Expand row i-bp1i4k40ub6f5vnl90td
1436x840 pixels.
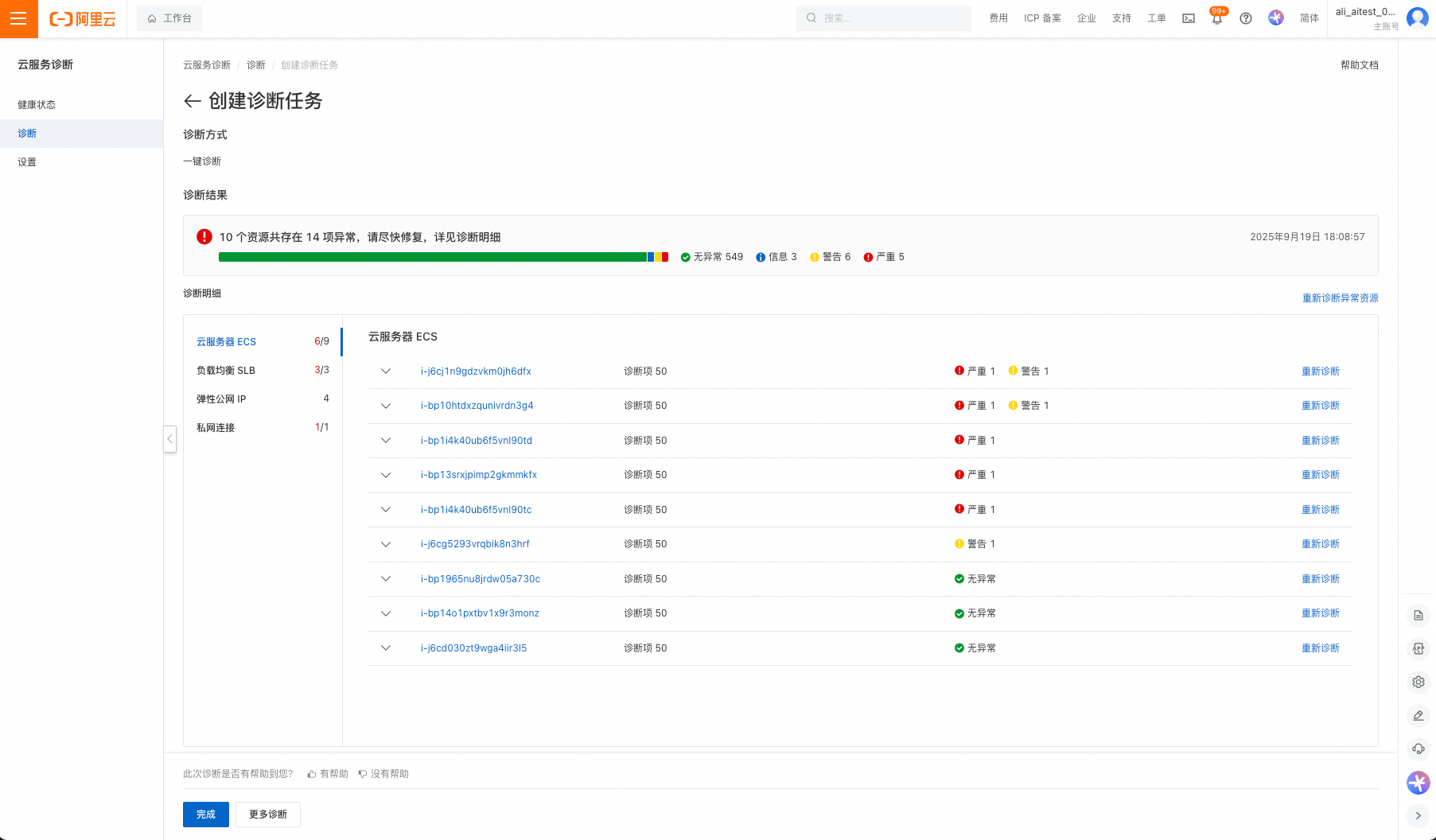[386, 441]
